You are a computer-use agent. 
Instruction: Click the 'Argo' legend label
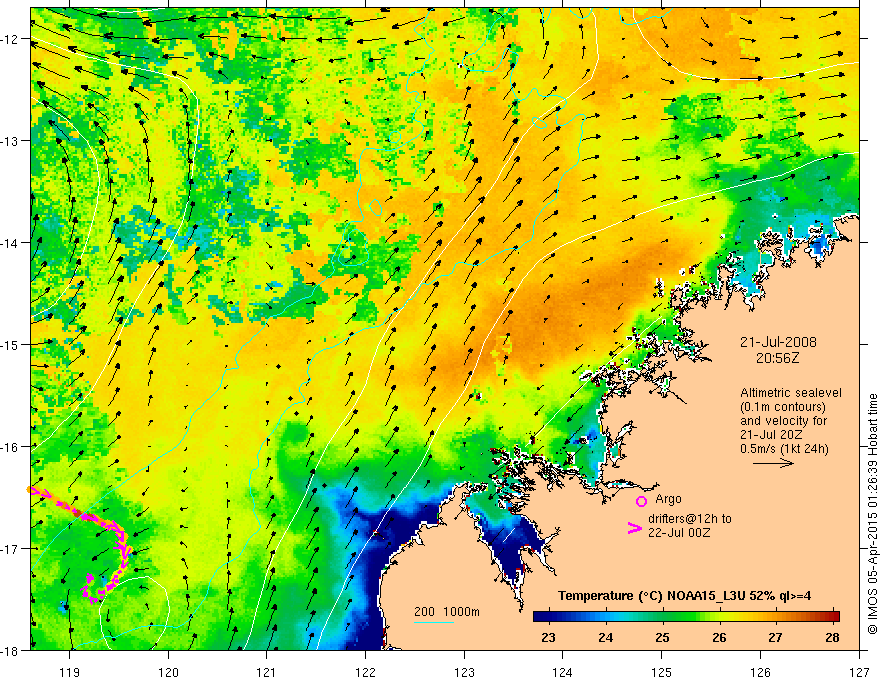point(668,499)
